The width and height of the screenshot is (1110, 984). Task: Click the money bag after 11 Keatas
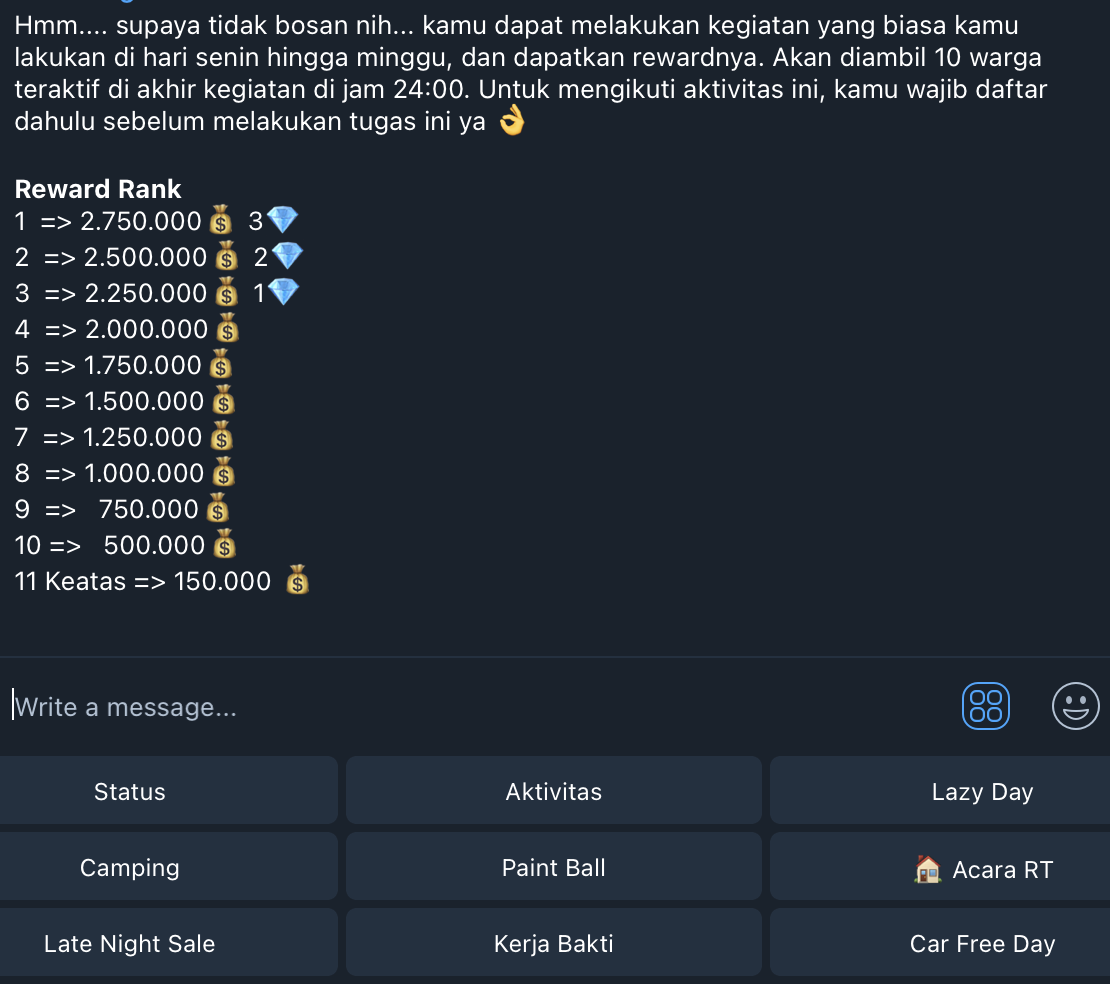click(x=297, y=581)
